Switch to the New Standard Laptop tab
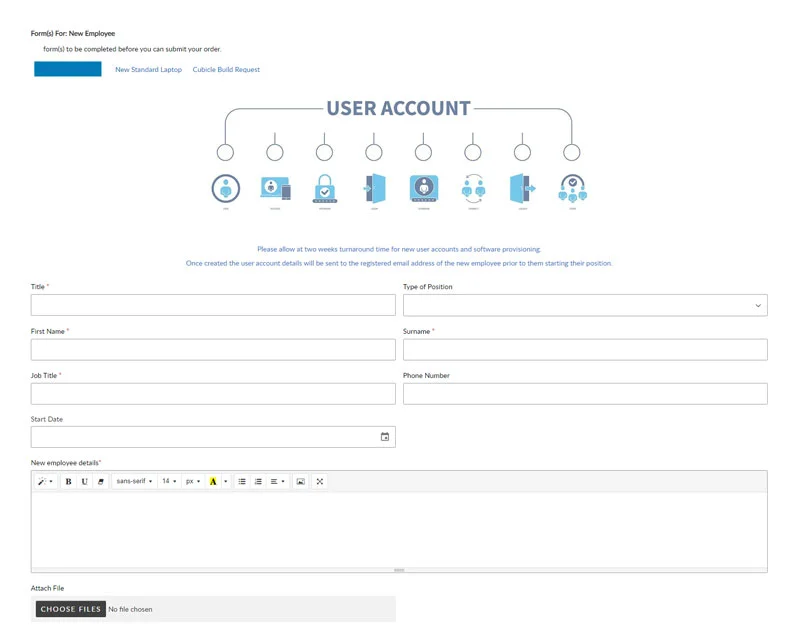The width and height of the screenshot is (800, 643). [x=148, y=69]
